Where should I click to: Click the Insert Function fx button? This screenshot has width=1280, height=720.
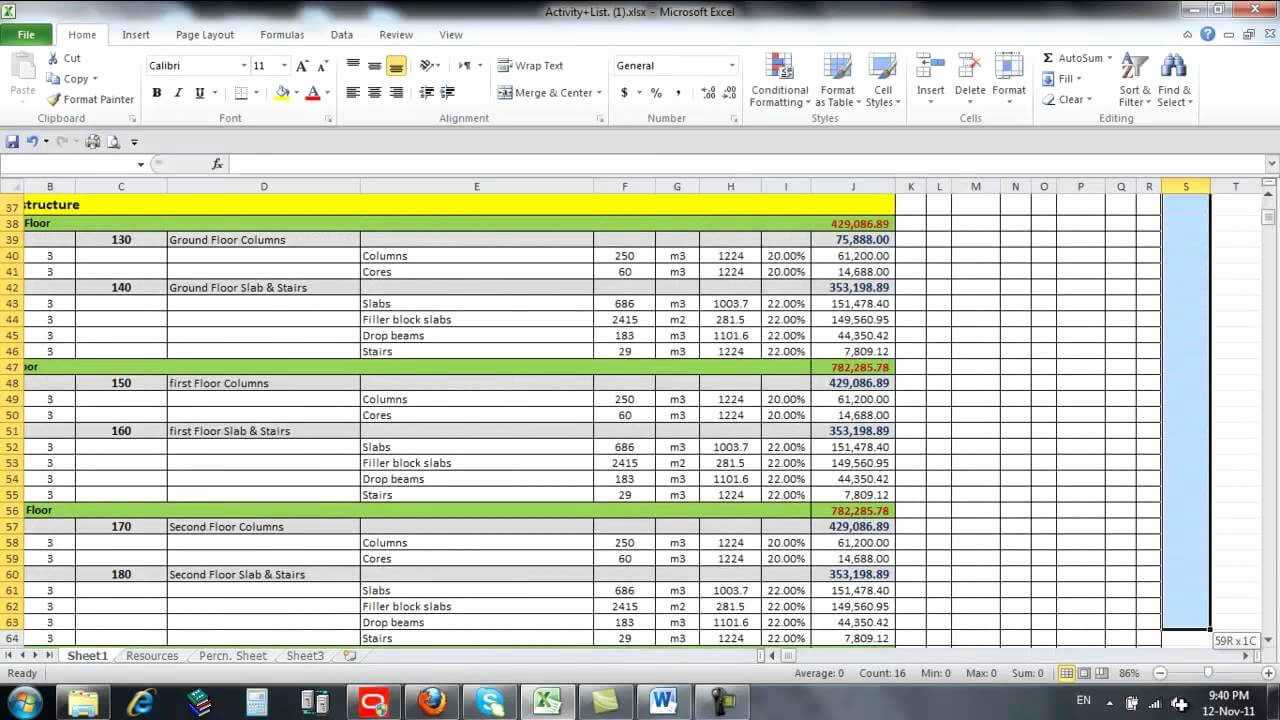pyautogui.click(x=217, y=162)
